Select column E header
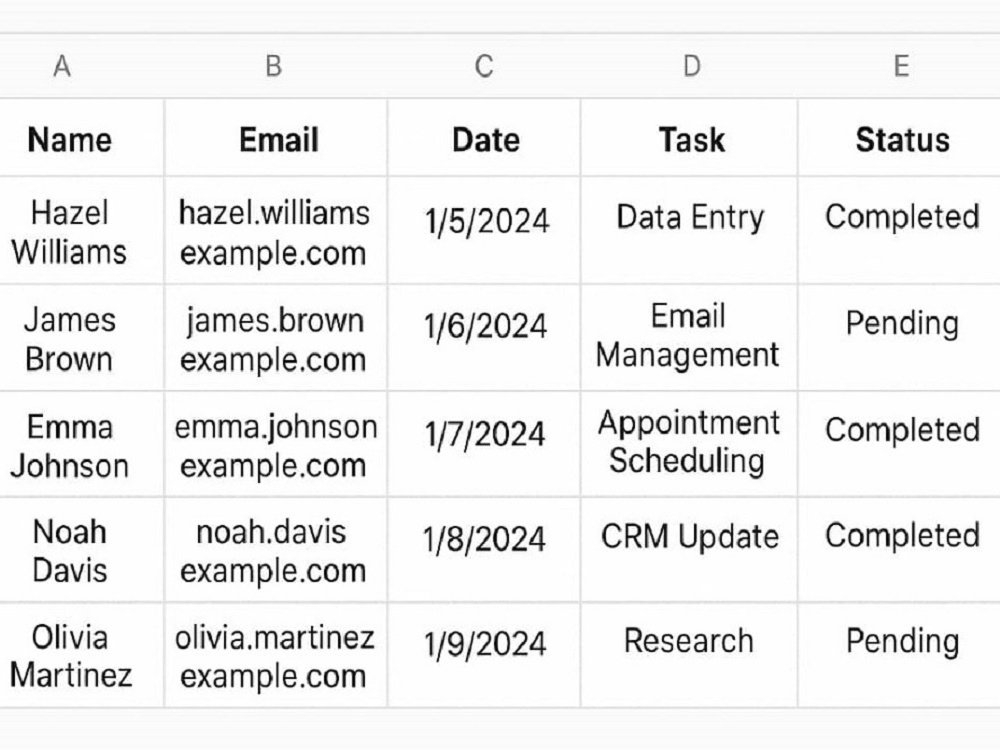The image size is (1000, 750). click(901, 66)
